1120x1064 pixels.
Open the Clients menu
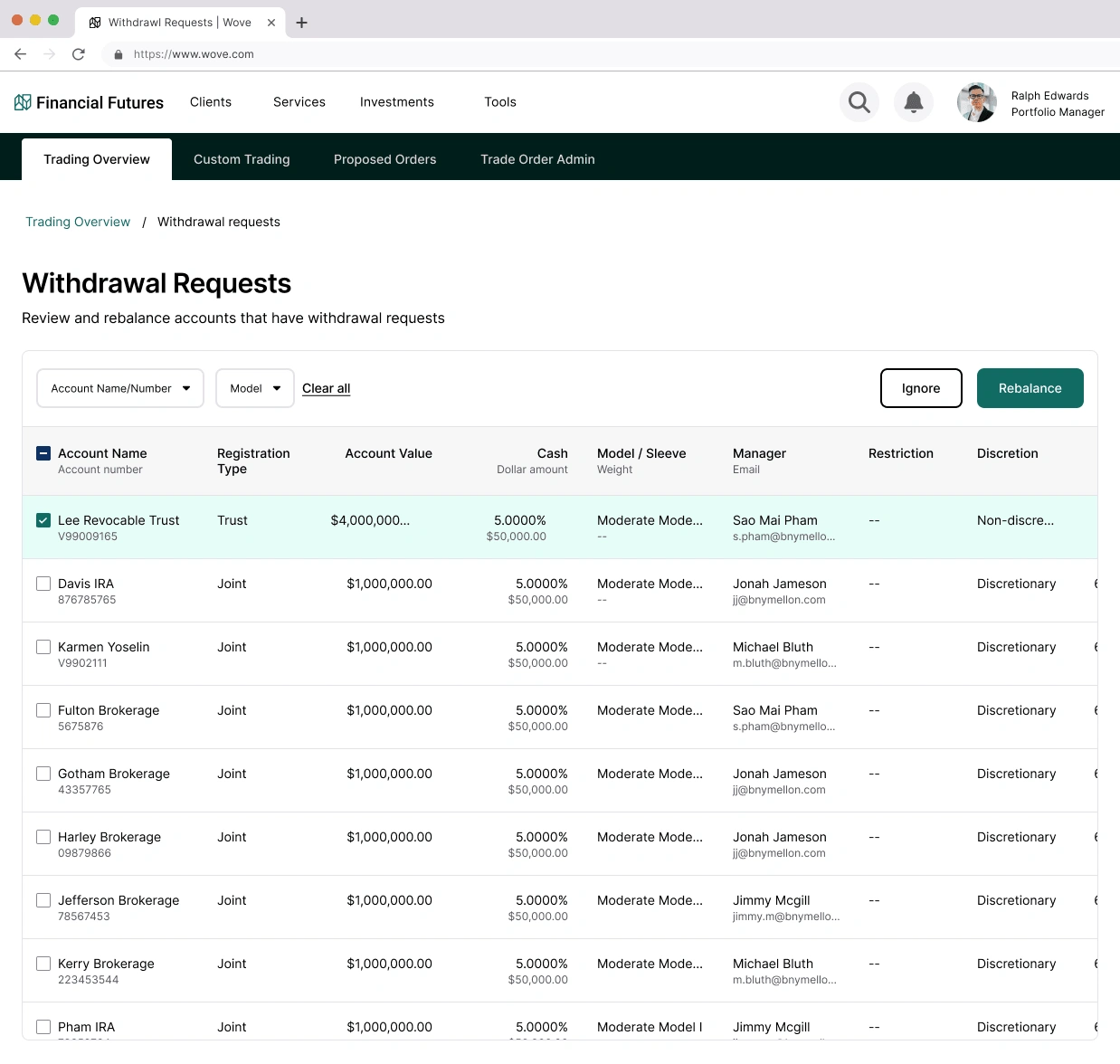[211, 102]
